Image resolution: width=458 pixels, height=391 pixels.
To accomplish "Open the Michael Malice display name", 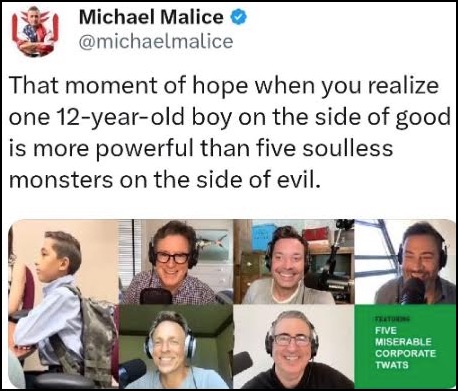I will coord(151,17).
